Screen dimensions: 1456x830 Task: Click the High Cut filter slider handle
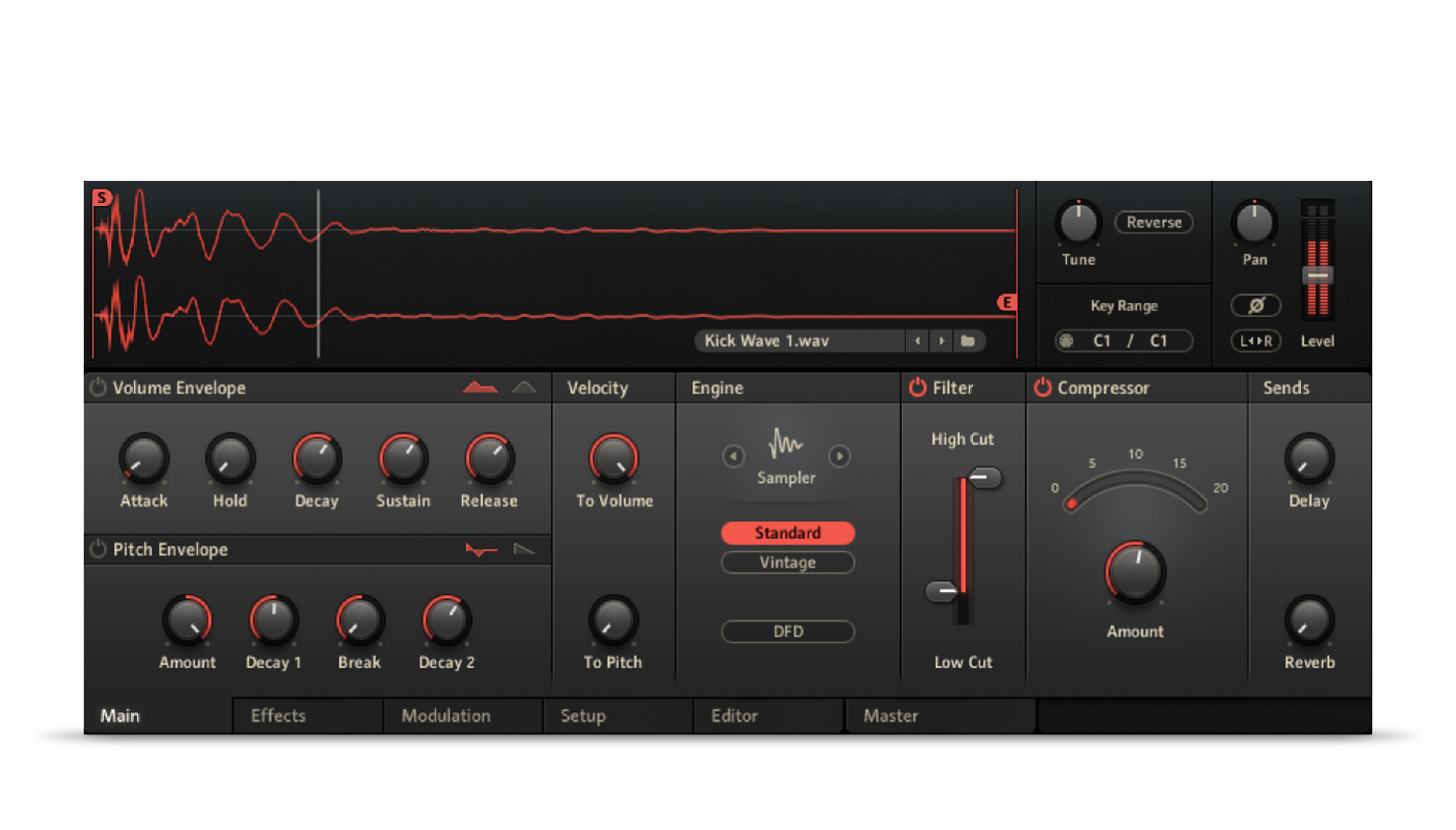point(983,477)
